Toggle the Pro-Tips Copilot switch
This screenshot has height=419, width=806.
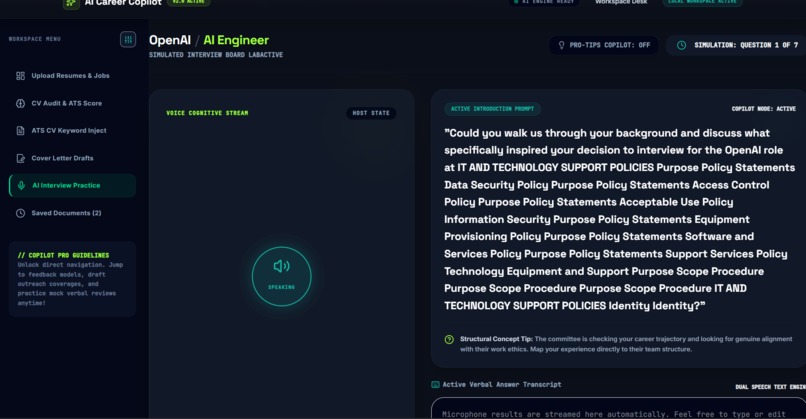[603, 45]
